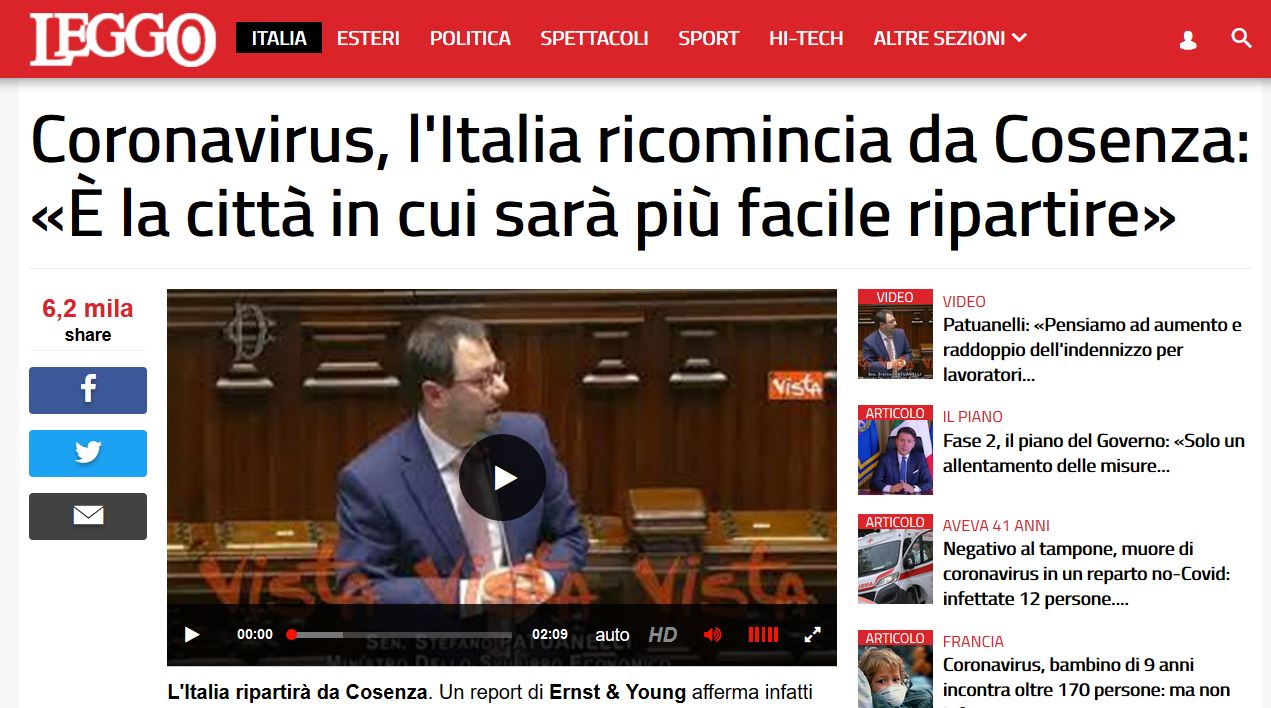Enter fullscreen video mode
This screenshot has height=708, width=1271.
pyautogui.click(x=813, y=634)
